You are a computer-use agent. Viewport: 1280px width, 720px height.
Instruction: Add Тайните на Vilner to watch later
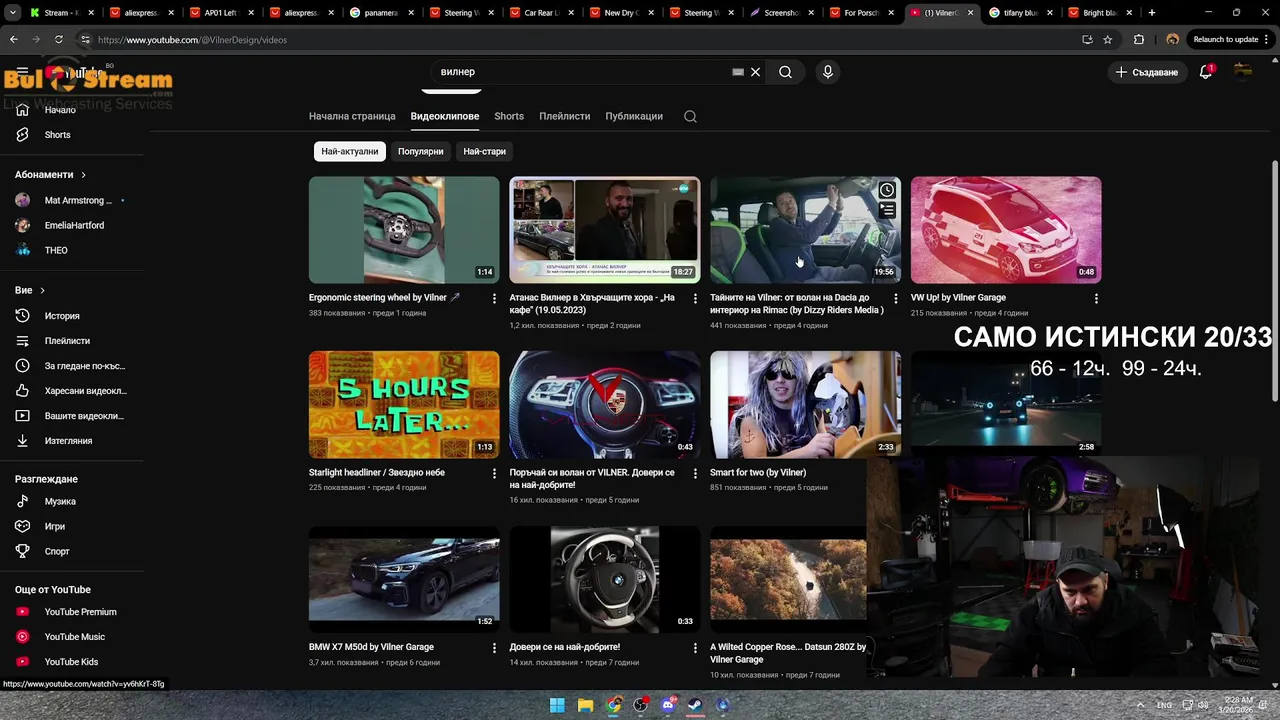click(x=886, y=190)
